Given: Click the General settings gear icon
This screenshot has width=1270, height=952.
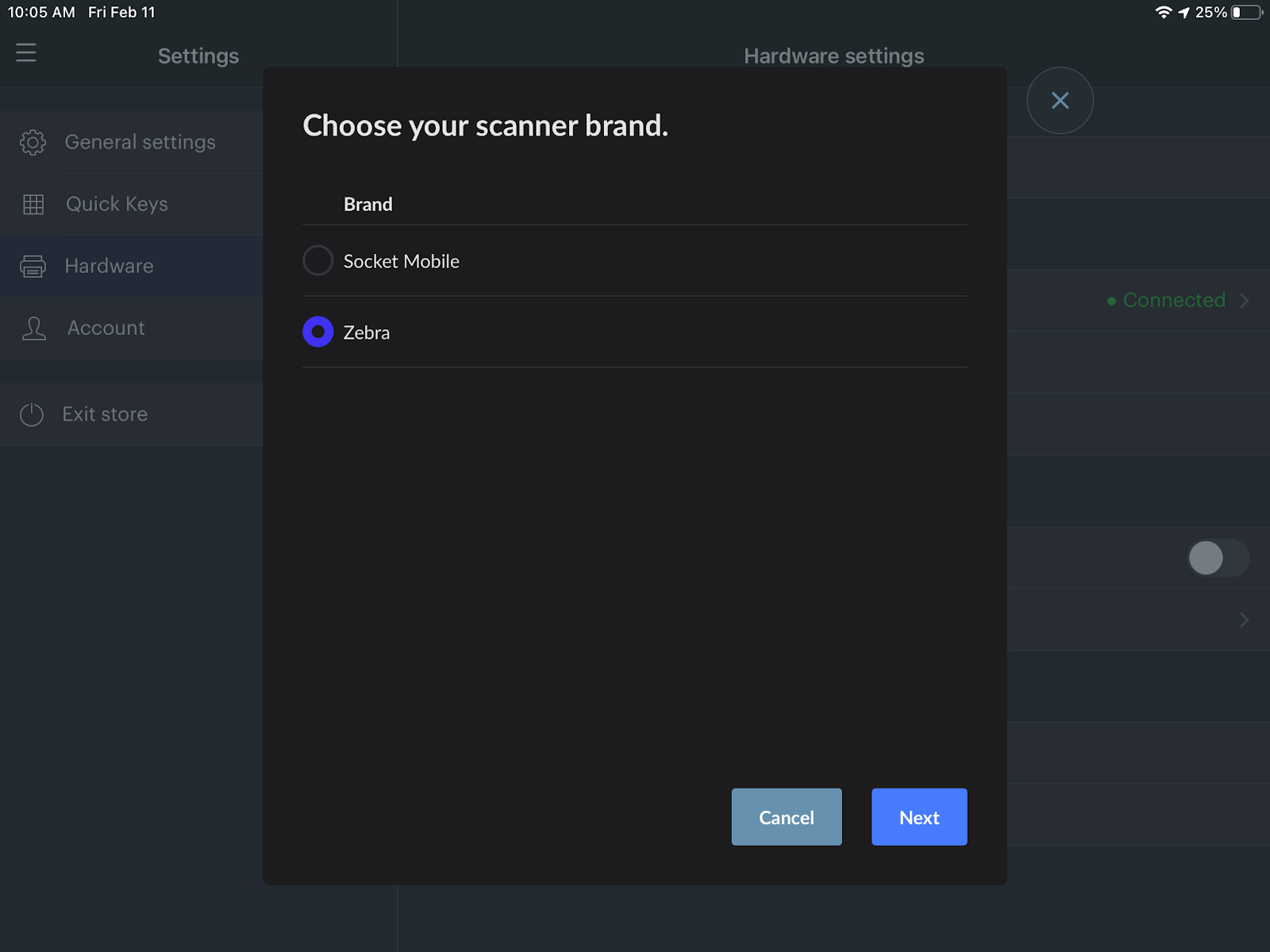Looking at the screenshot, I should (33, 142).
